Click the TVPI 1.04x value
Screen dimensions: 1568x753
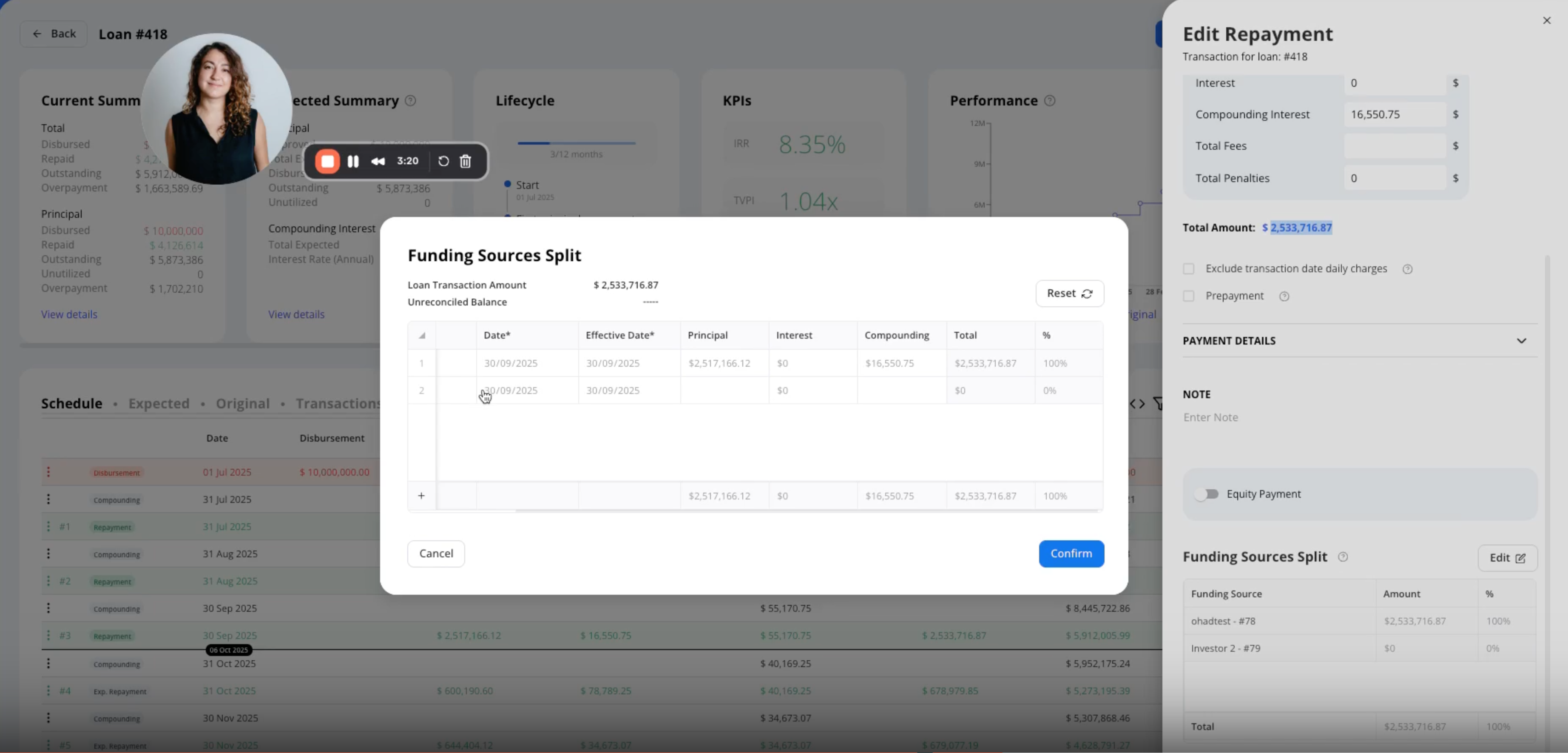point(808,202)
